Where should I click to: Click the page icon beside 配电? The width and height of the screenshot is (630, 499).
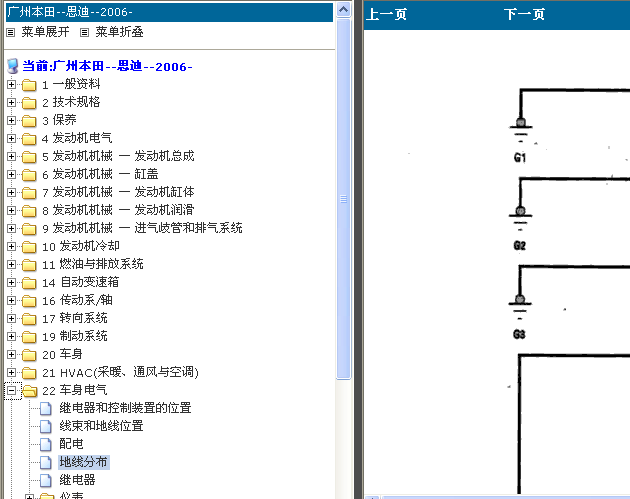click(x=46, y=445)
